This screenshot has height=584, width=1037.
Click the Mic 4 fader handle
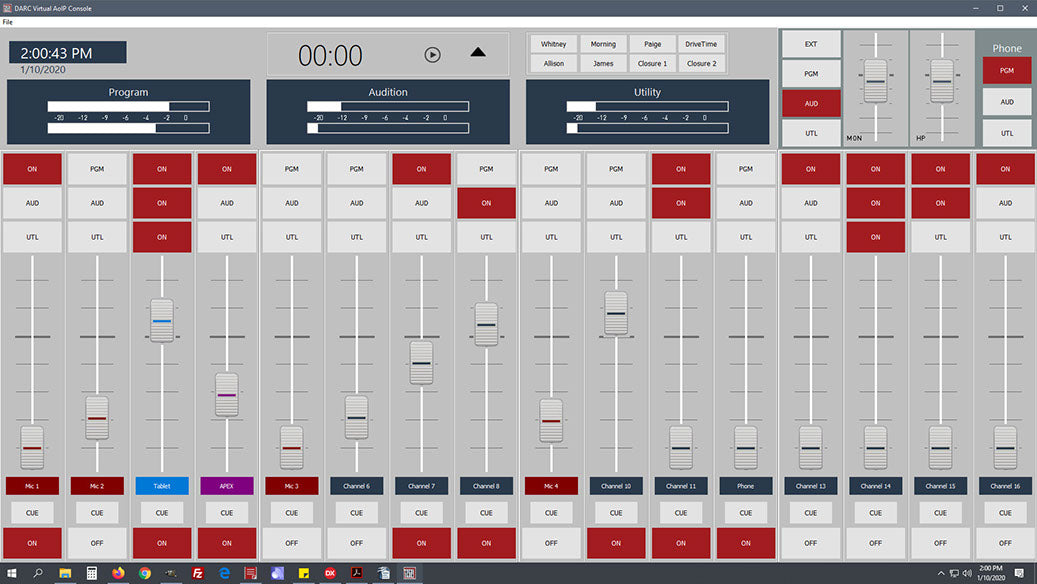[x=551, y=421]
